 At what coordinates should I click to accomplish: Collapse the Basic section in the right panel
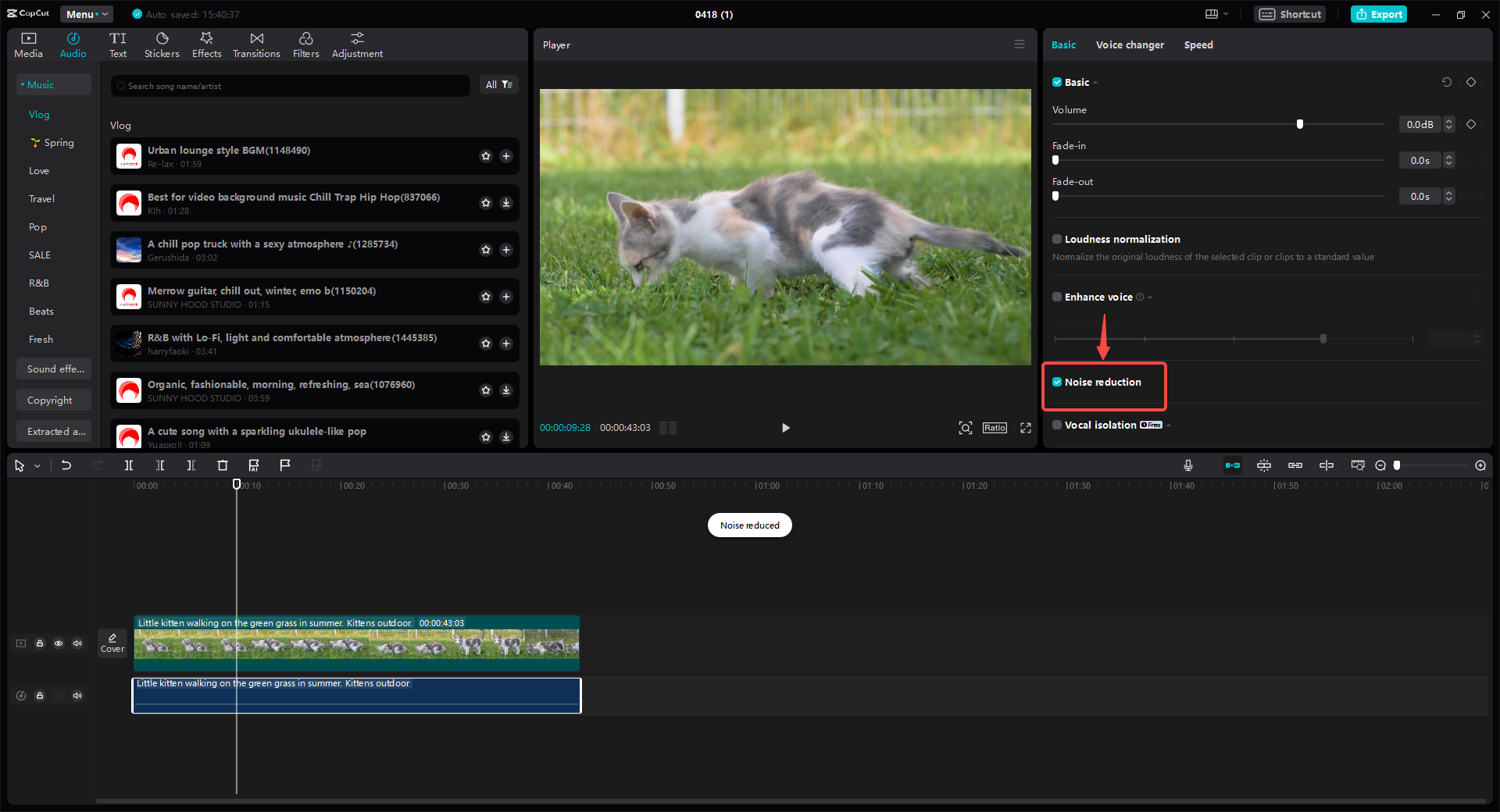click(x=1095, y=82)
